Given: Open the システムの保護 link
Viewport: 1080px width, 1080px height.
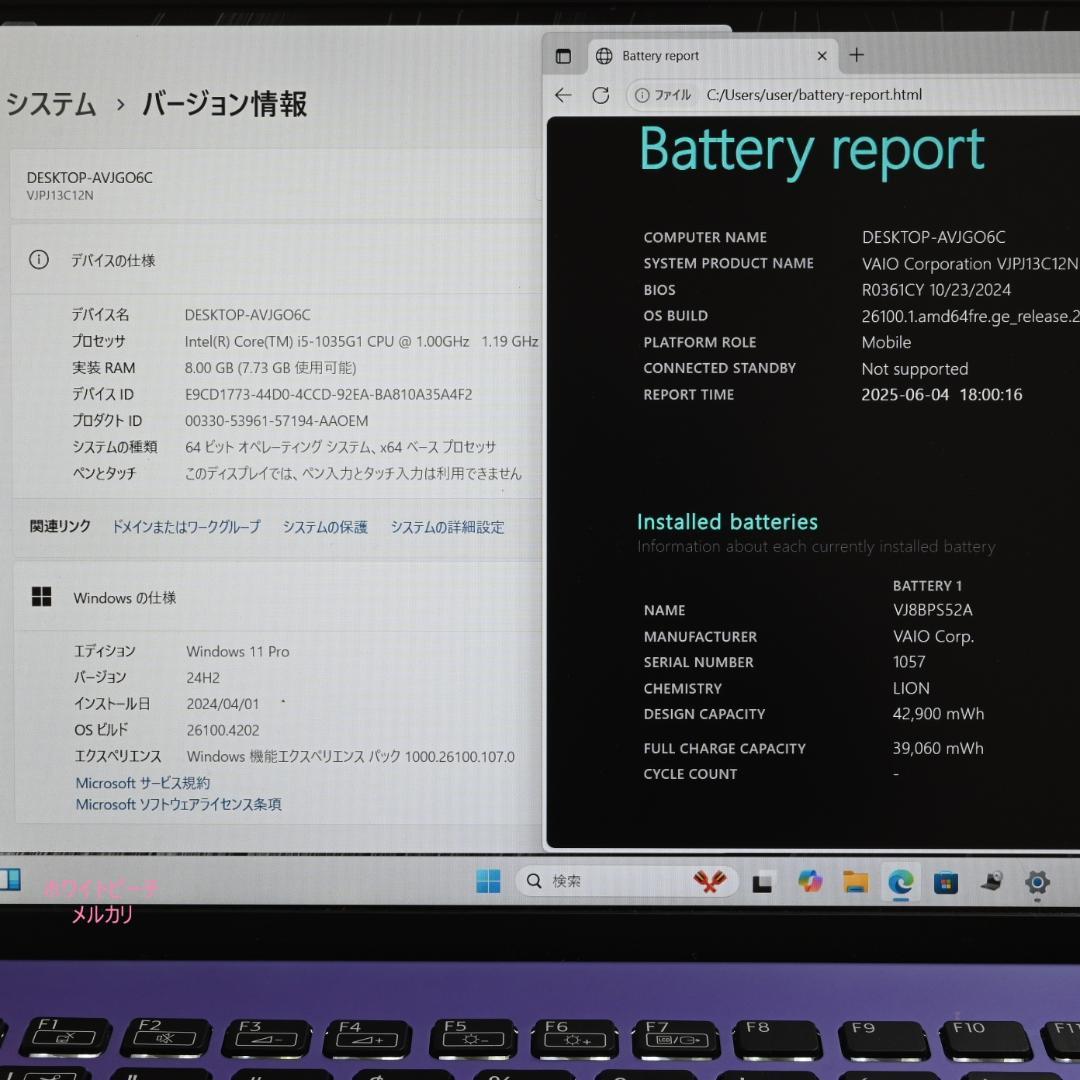Looking at the screenshot, I should coord(324,526).
